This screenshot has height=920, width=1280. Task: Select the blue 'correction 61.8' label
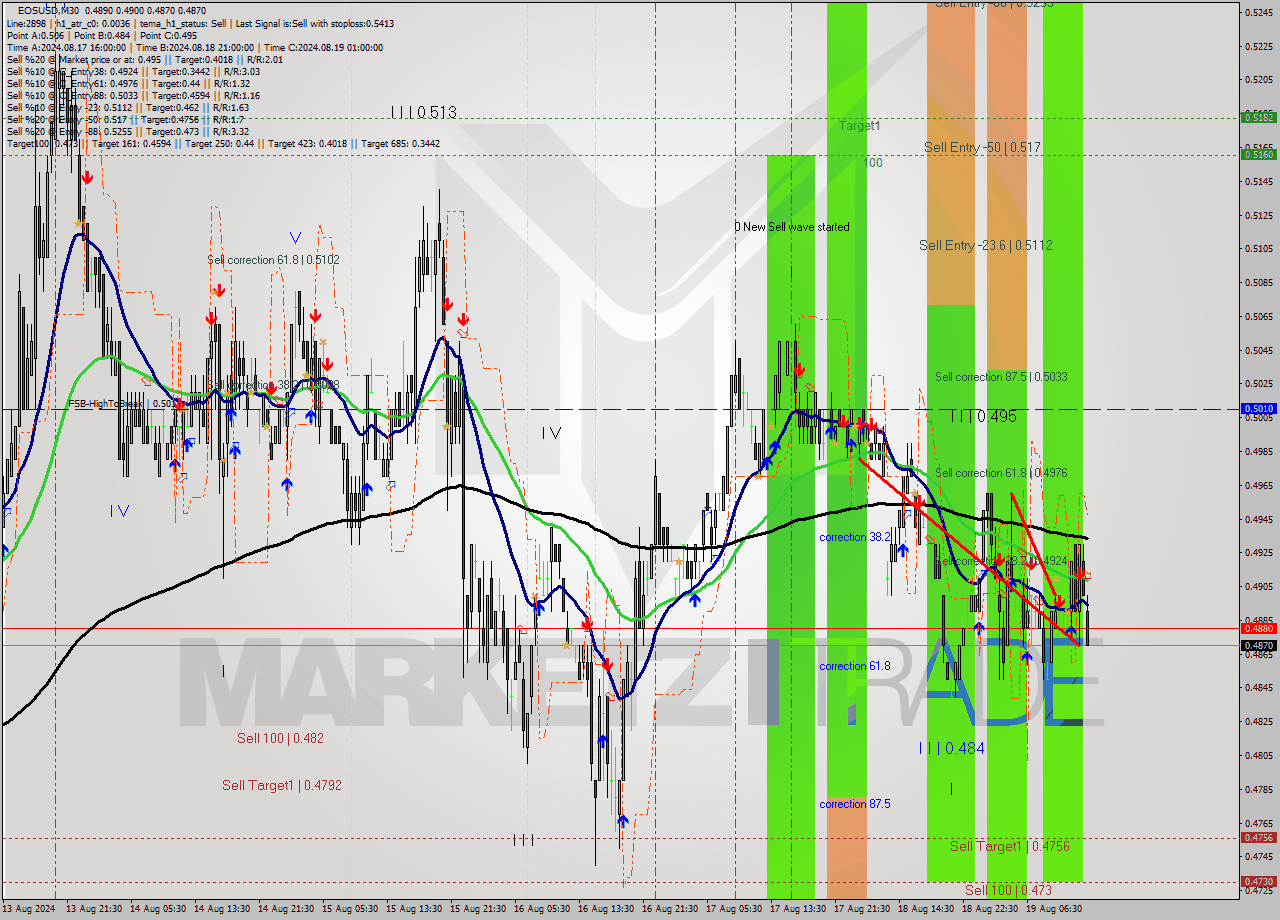tap(854, 666)
